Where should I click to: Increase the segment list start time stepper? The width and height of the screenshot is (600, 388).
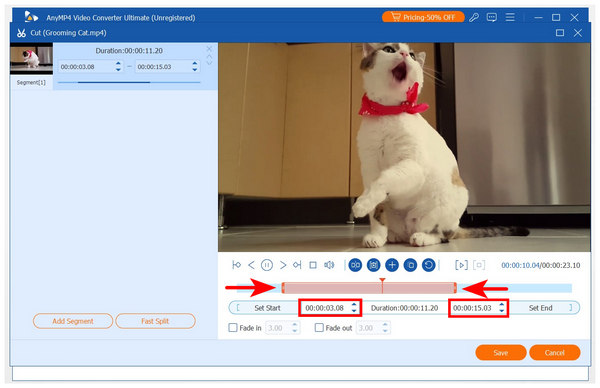point(118,64)
